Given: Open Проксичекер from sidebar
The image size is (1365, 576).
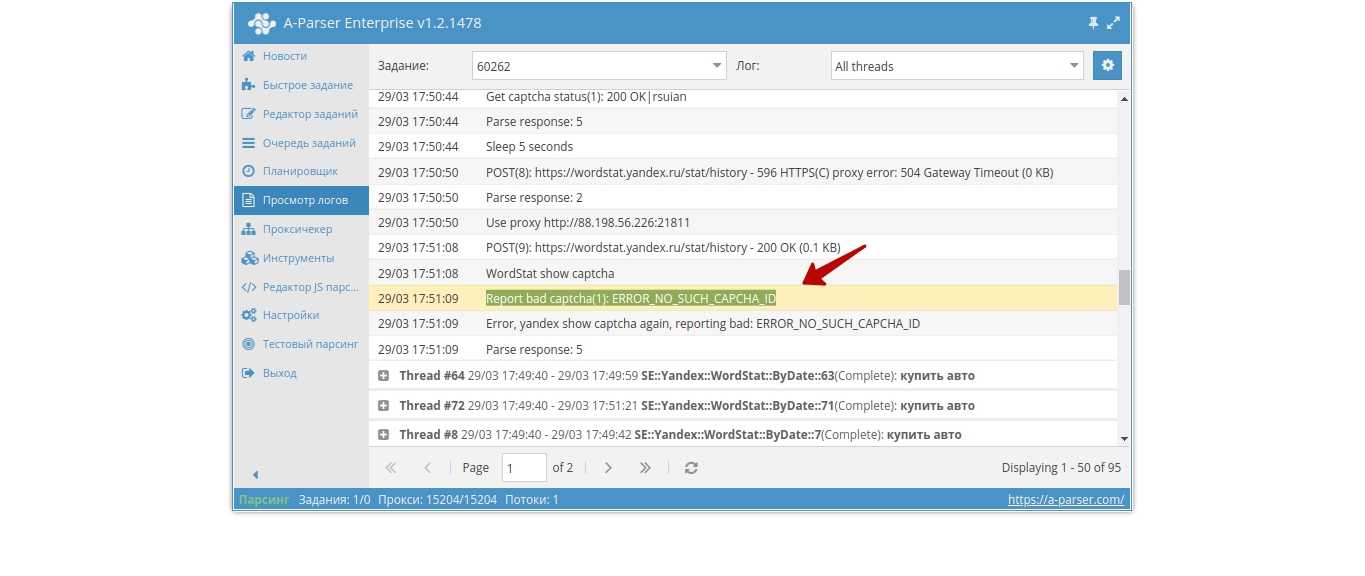Looking at the screenshot, I should 296,229.
